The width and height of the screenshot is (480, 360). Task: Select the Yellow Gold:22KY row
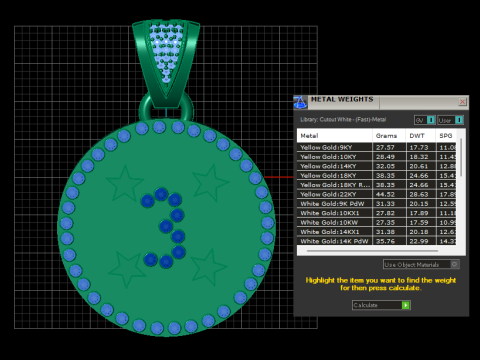tap(376, 194)
